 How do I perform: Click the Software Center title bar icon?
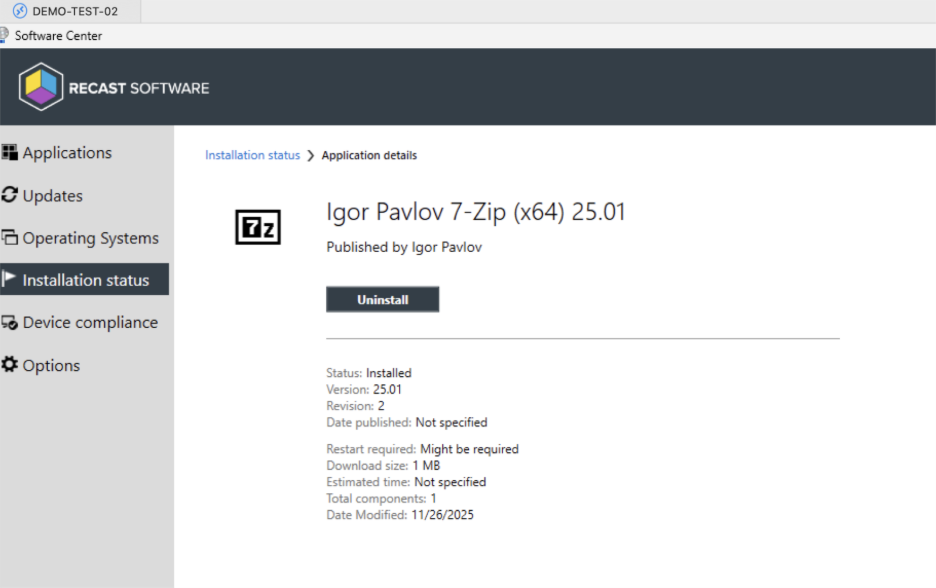(x=5, y=35)
